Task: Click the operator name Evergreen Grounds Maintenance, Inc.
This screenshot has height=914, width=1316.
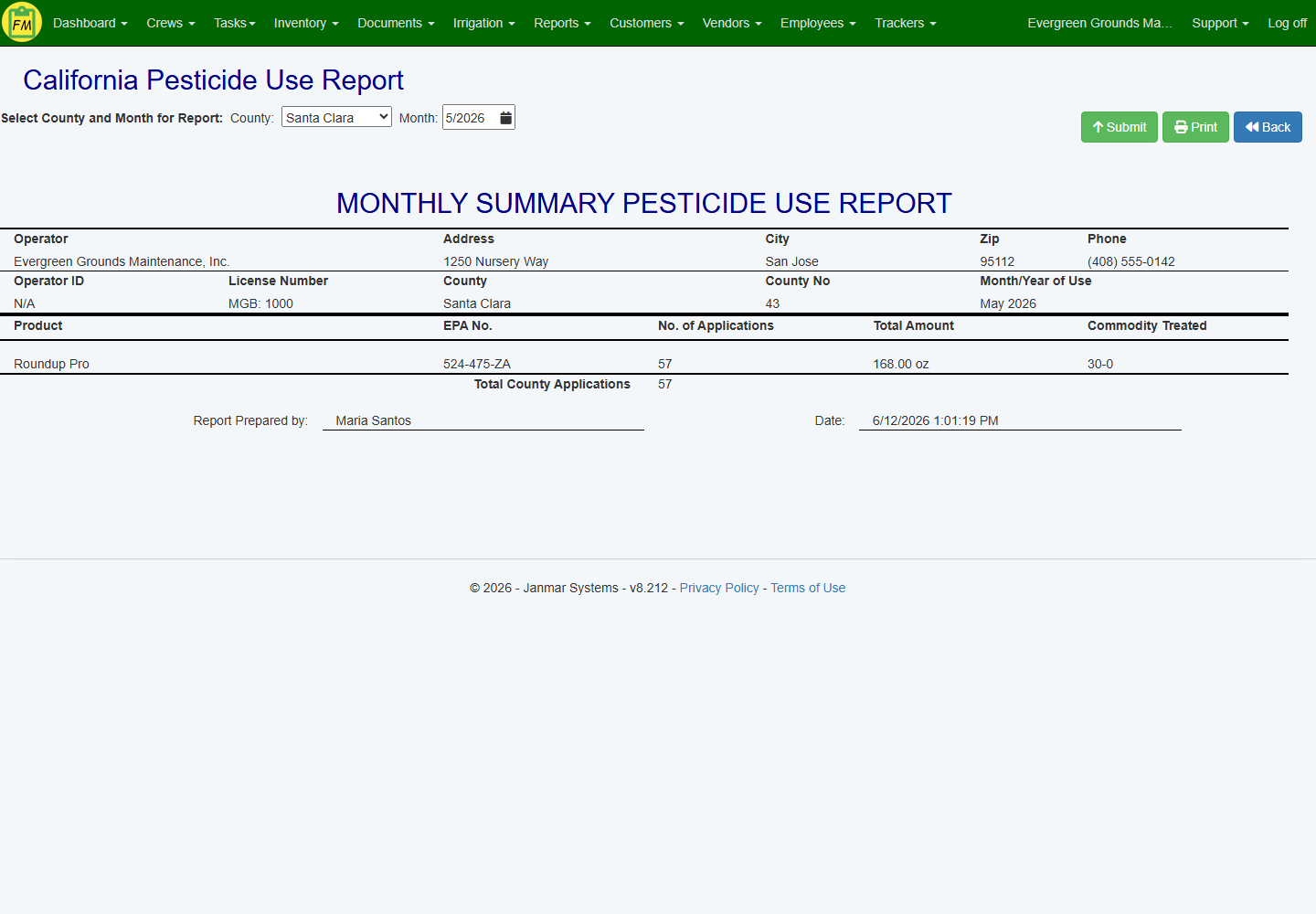Action: tap(122, 261)
